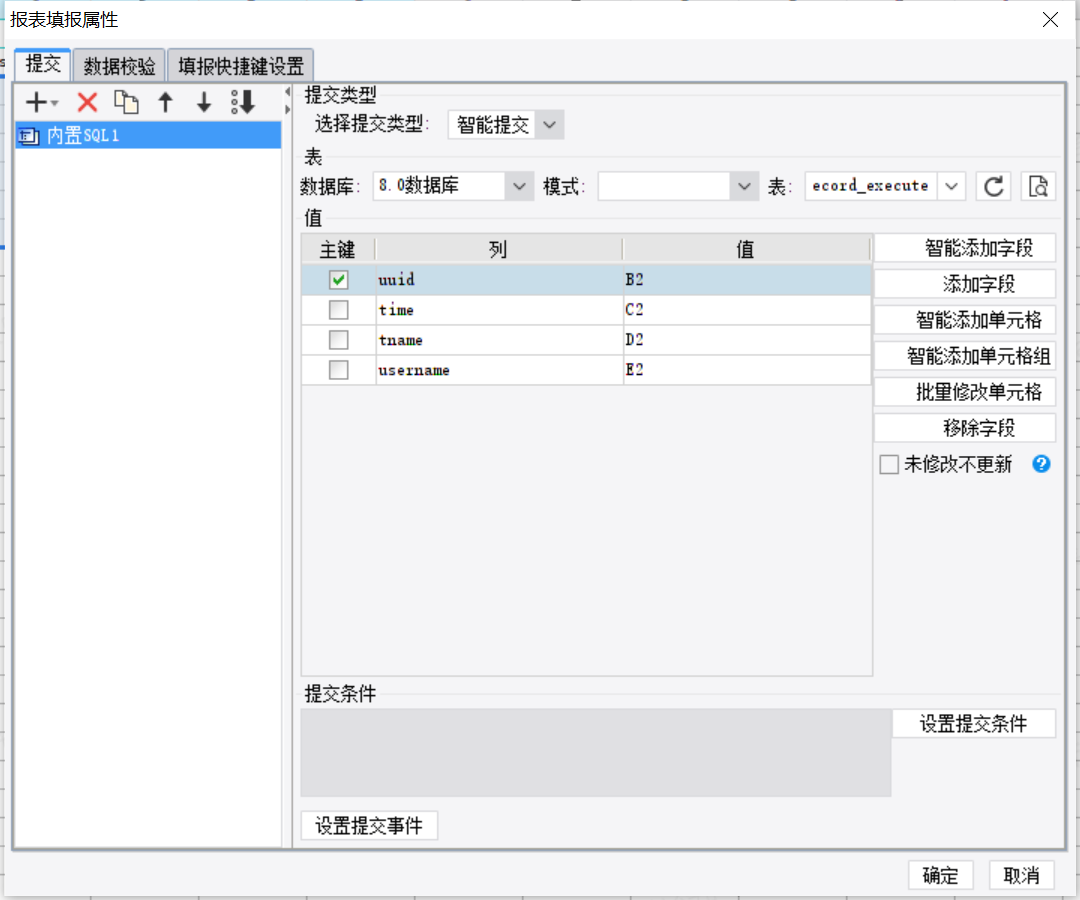This screenshot has width=1080, height=900.
Task: Select the time column cell
Action: [499, 310]
